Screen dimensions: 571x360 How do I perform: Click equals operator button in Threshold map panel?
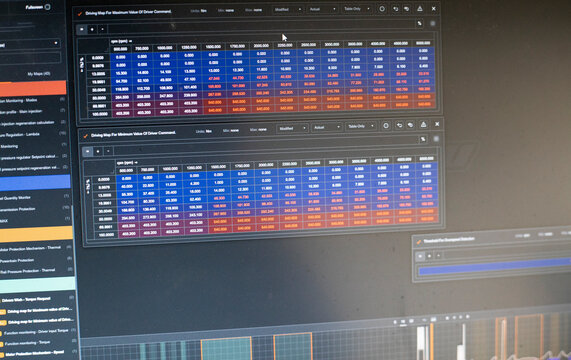[x=421, y=256]
